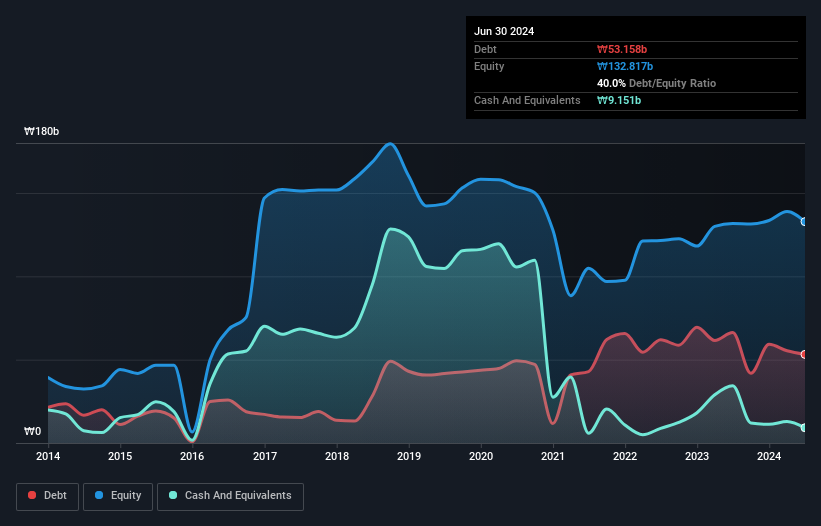Click the 40.0% Debt/Equity Ratio text
The width and height of the screenshot is (821, 526).
(x=657, y=83)
